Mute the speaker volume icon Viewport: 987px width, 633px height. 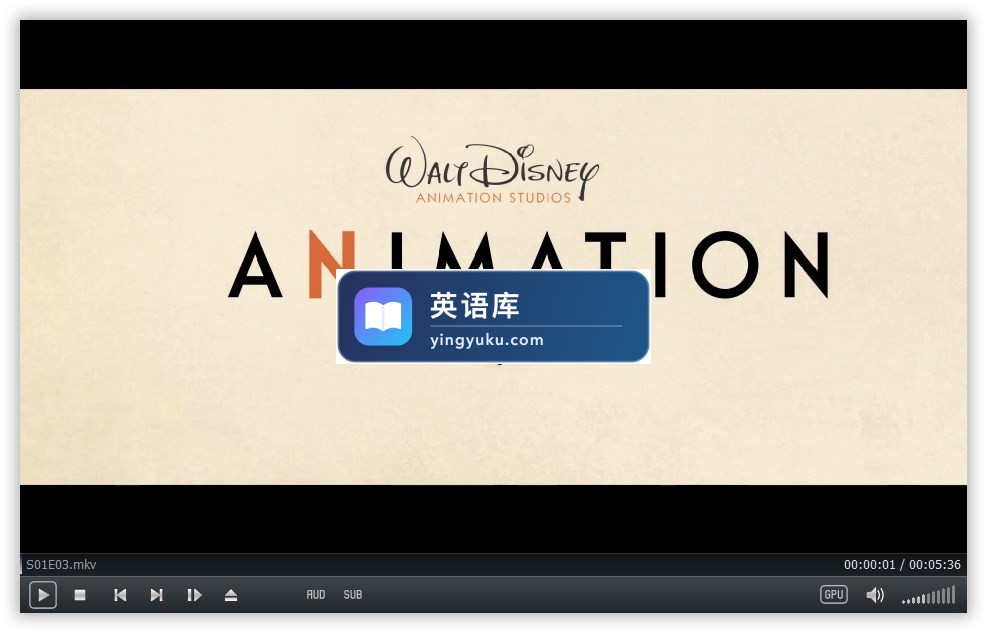[875, 595]
